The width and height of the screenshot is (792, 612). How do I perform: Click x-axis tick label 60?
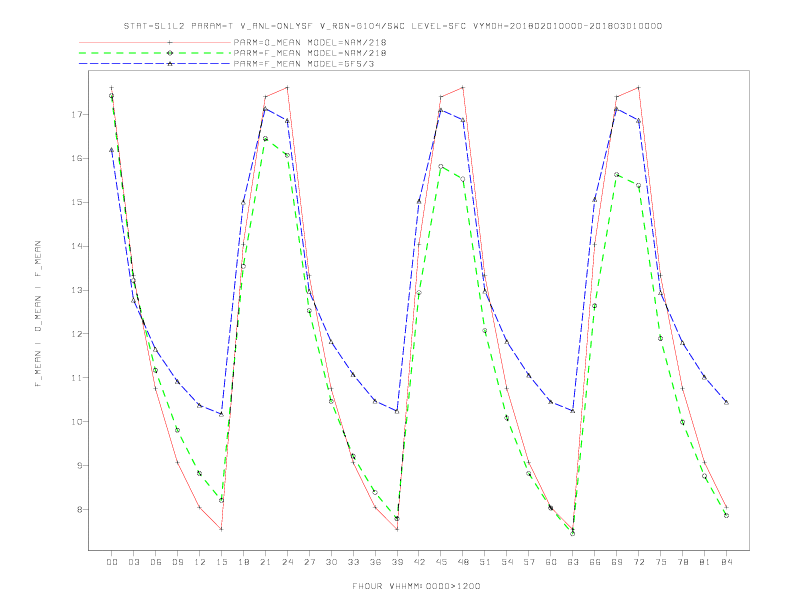pos(551,562)
